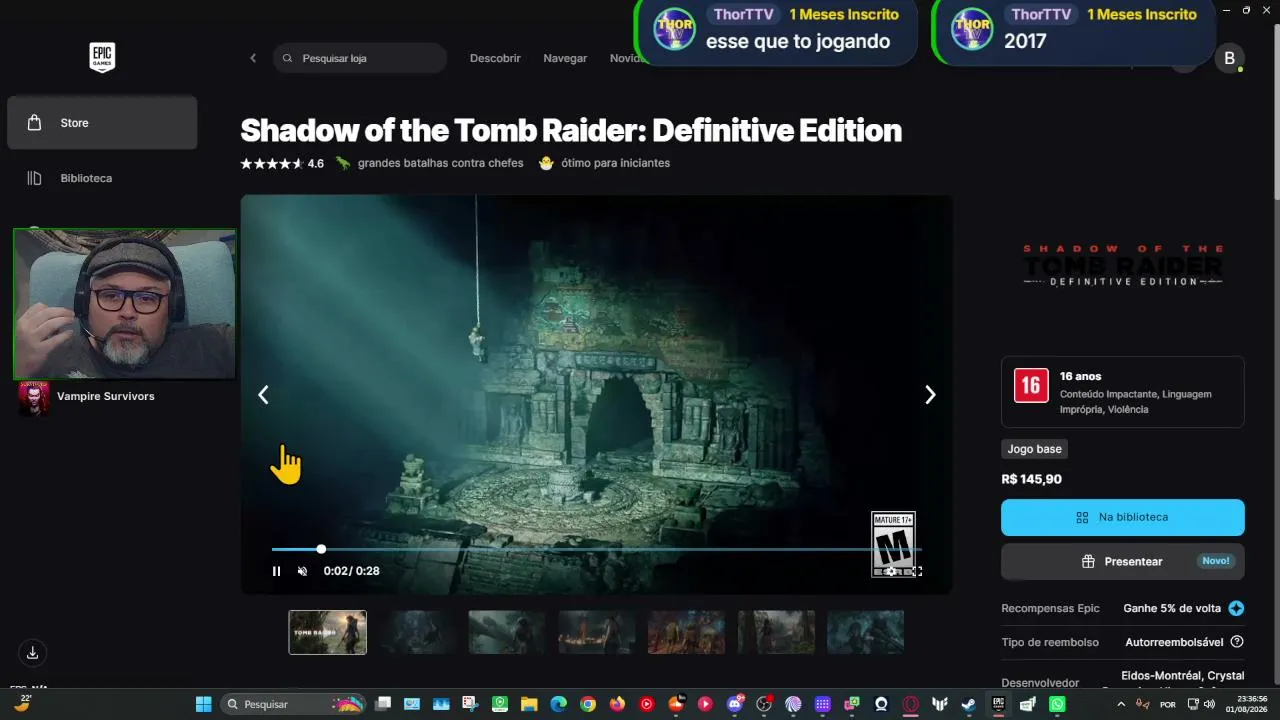
Task: Select the fifth media thumbnail
Action: point(686,632)
